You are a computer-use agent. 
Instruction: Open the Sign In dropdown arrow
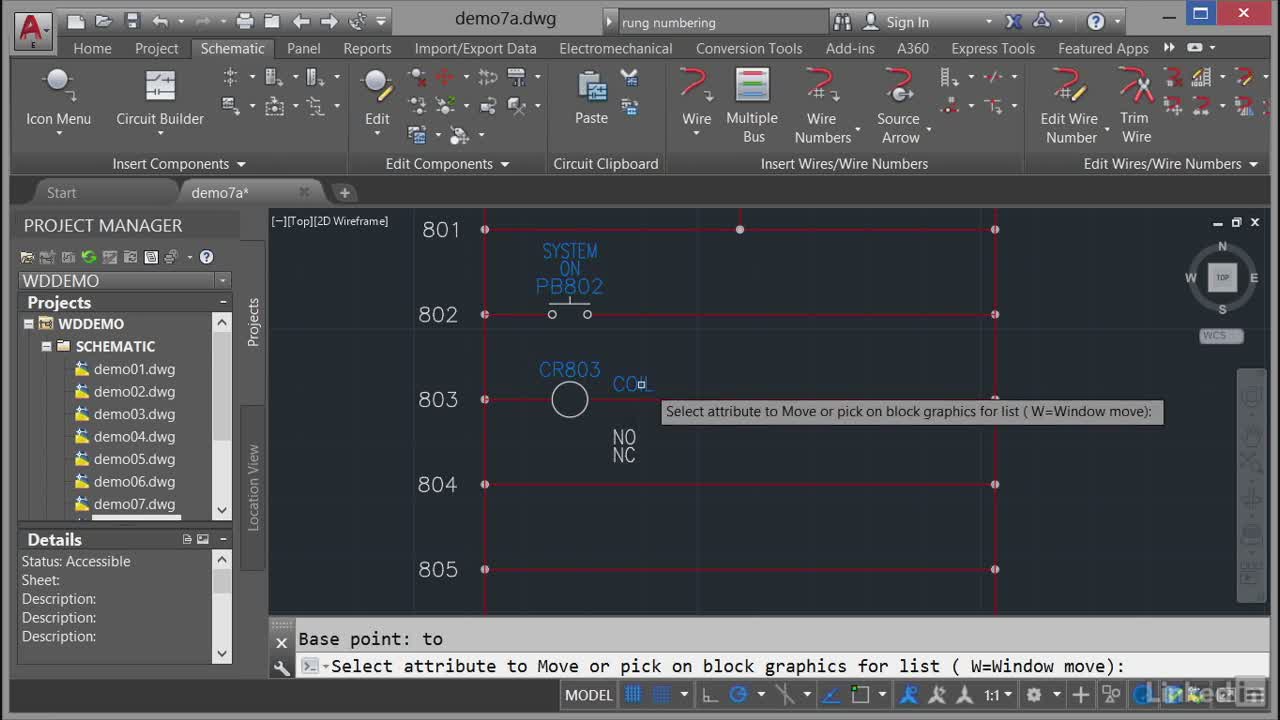tap(989, 21)
